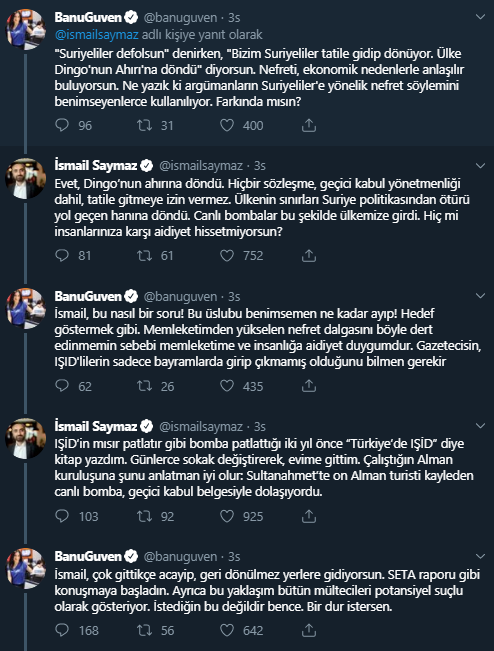
Task: Retweet the tweet with 31 retweets
Action: click(144, 125)
